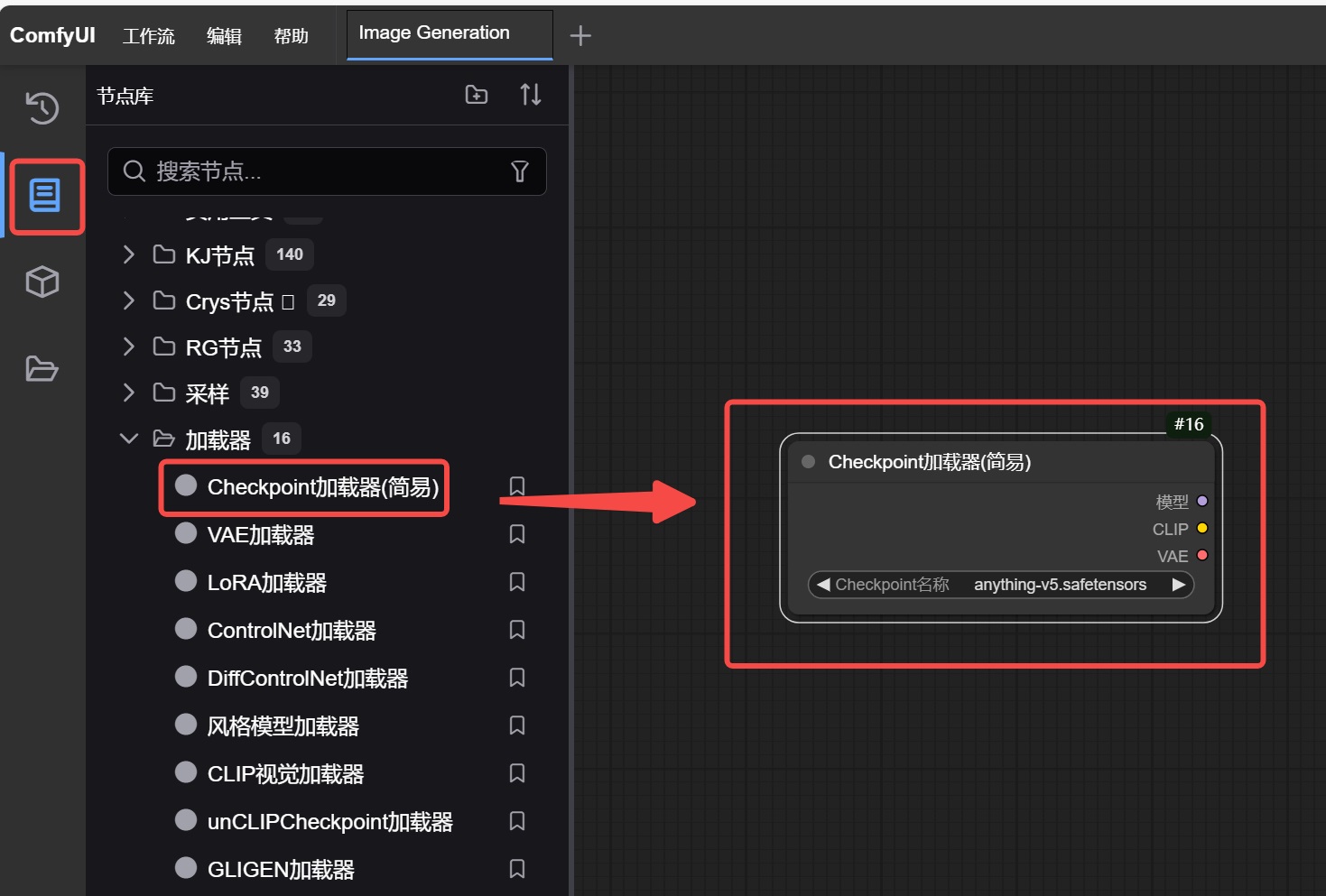The width and height of the screenshot is (1326, 896).
Task: Click the open-folder icon at sidebar bottom
Action: click(x=42, y=368)
